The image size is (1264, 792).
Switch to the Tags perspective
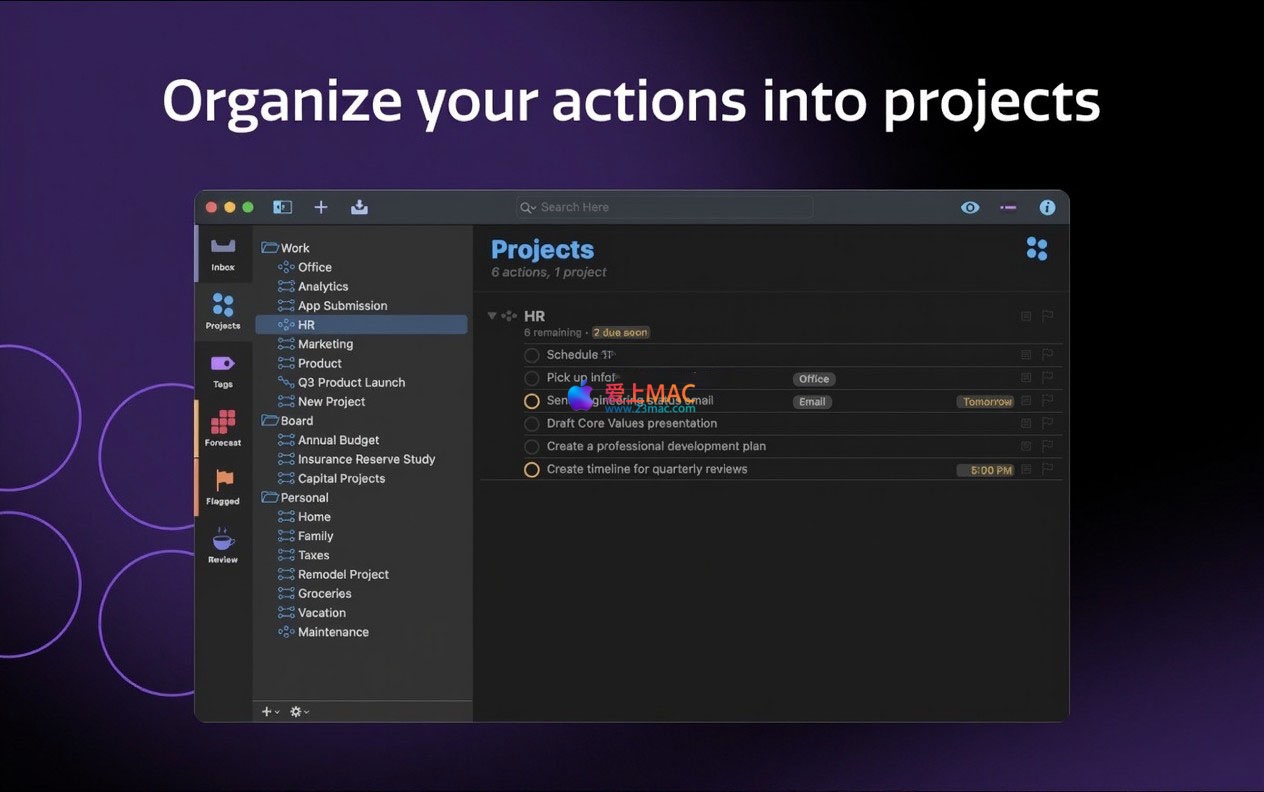pyautogui.click(x=223, y=370)
